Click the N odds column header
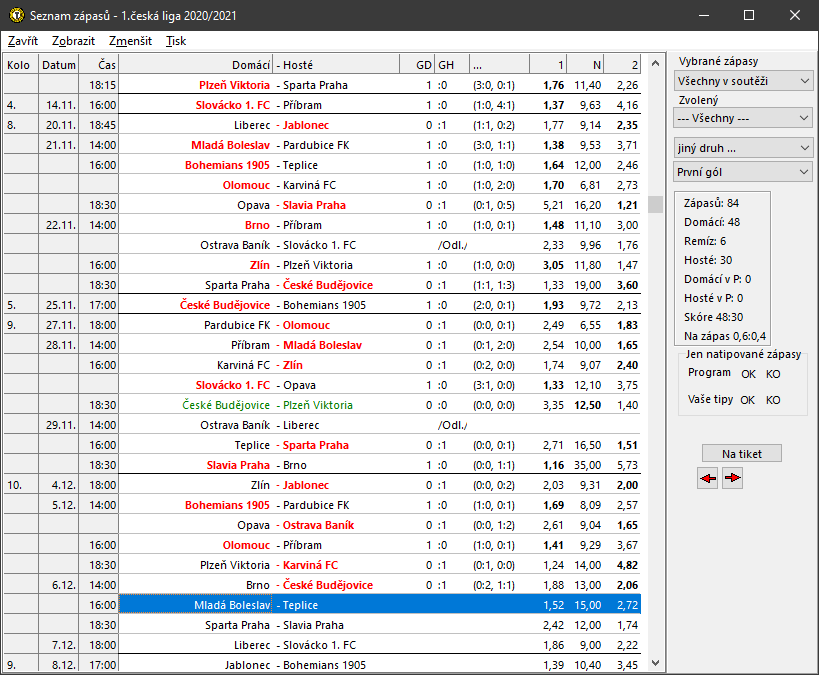This screenshot has width=819, height=675. pyautogui.click(x=586, y=65)
